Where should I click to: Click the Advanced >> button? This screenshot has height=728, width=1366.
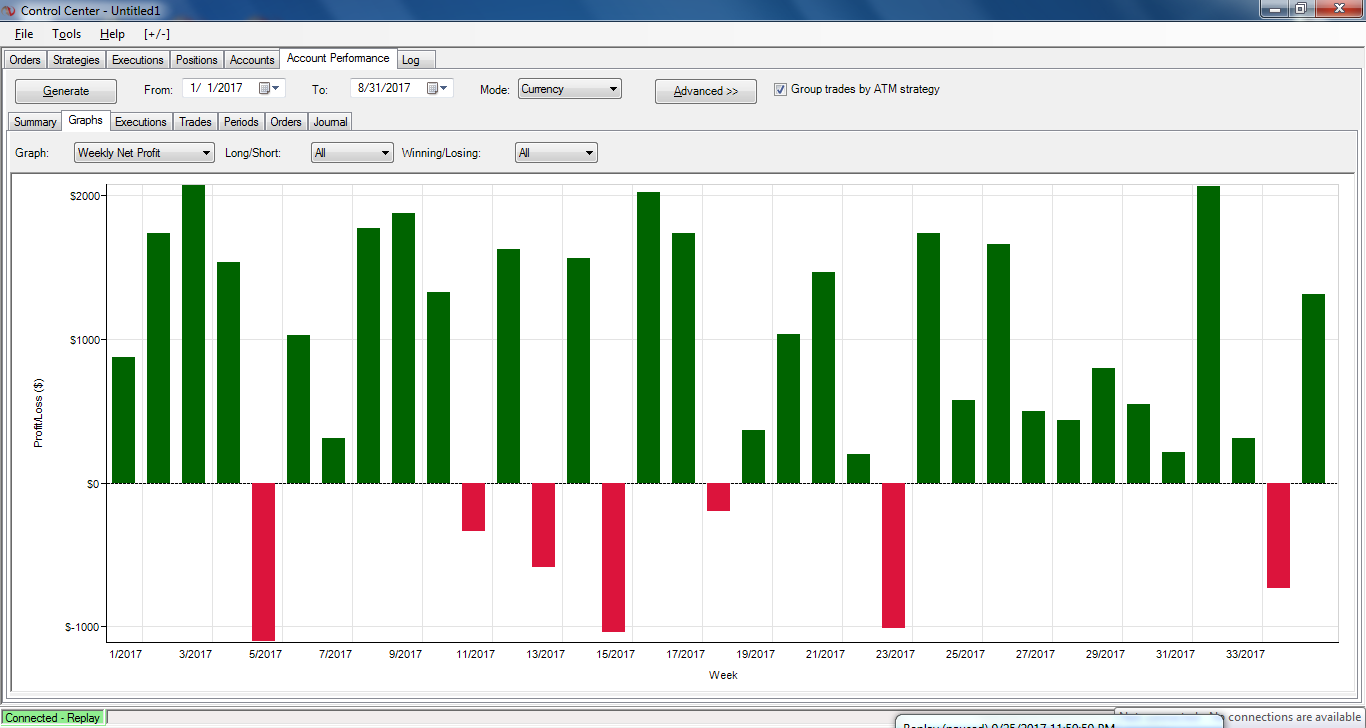pyautogui.click(x=706, y=91)
